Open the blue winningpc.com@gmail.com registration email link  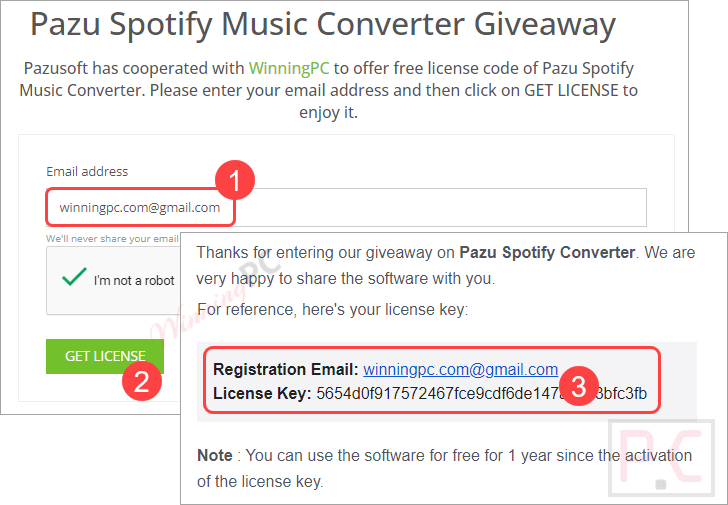460,369
